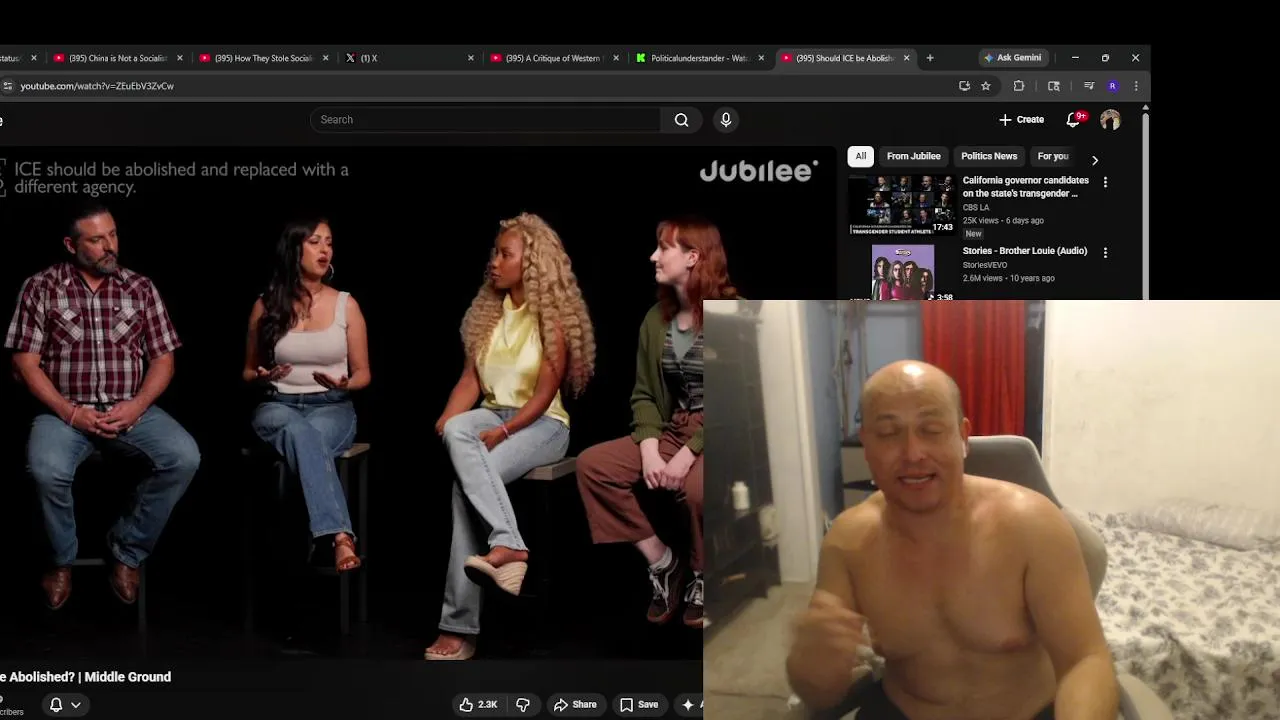Click the Share button

[575, 705]
